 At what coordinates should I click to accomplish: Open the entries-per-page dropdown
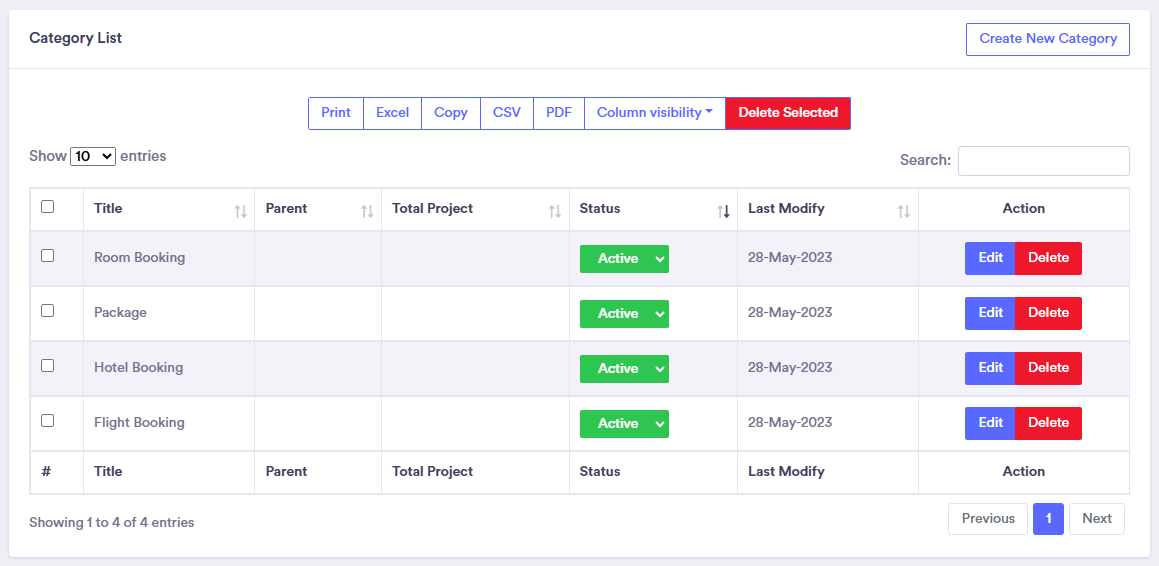tap(93, 157)
